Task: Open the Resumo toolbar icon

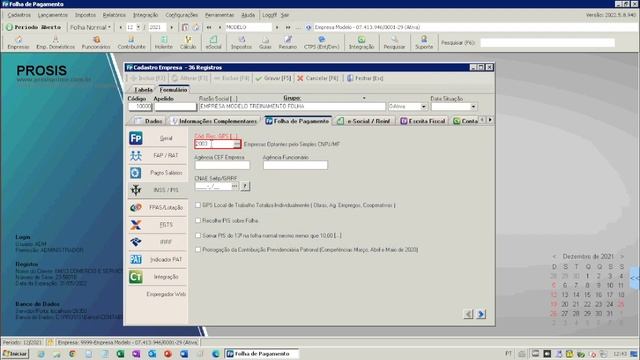Action: coord(288,42)
